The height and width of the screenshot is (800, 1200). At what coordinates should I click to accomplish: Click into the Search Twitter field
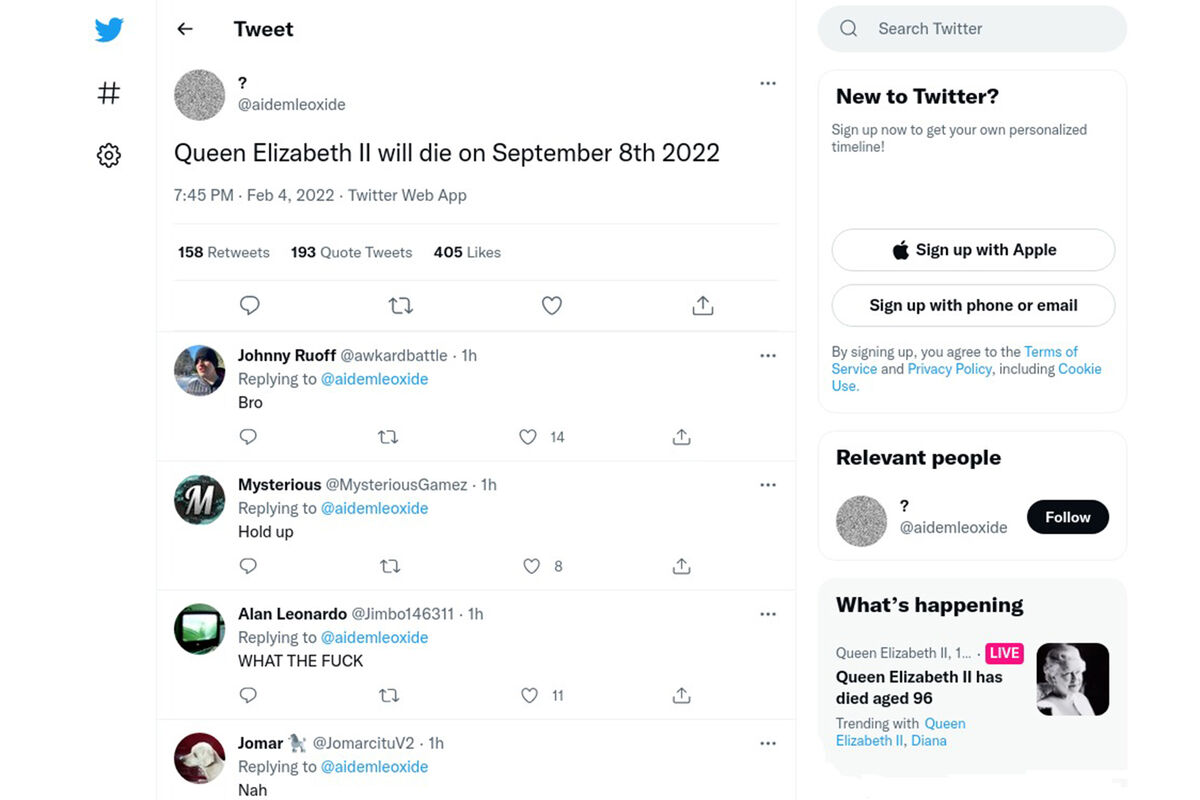pyautogui.click(x=972, y=29)
